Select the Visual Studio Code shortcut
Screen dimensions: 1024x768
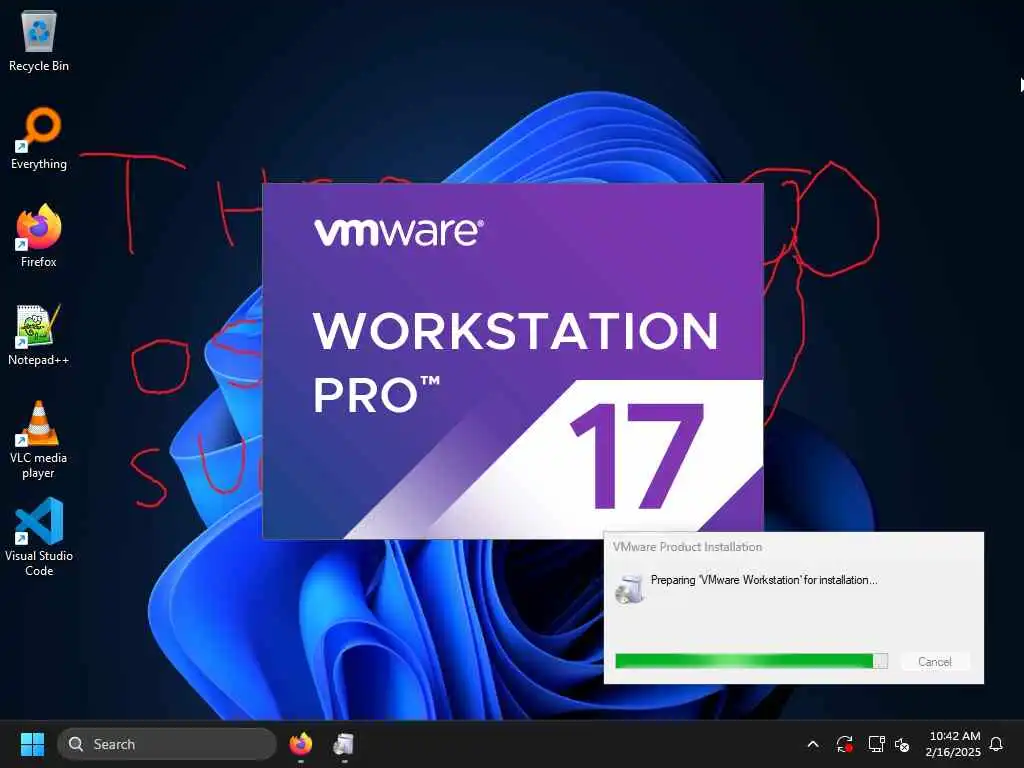39,537
